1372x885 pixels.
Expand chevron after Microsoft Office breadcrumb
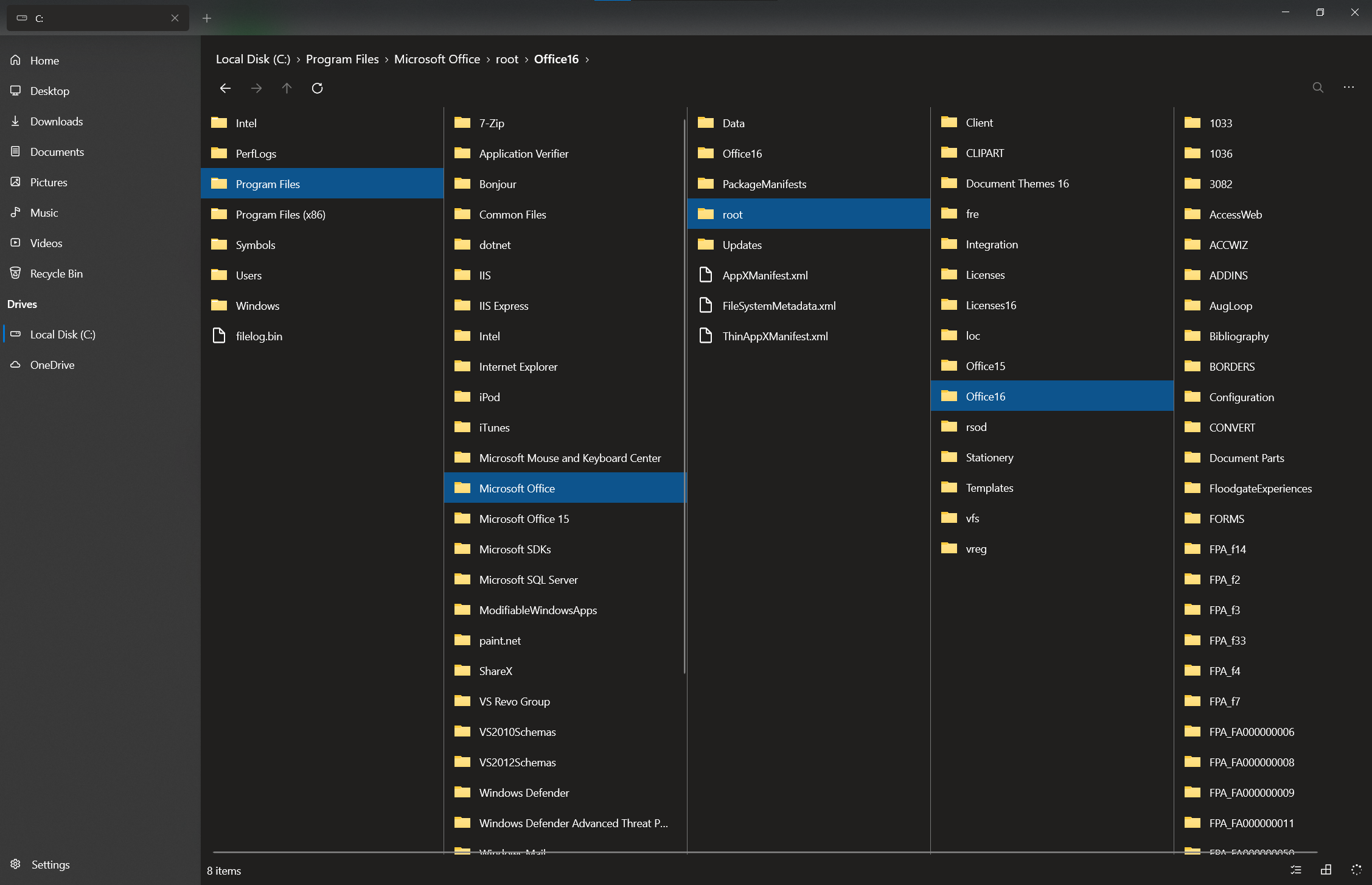click(x=488, y=60)
